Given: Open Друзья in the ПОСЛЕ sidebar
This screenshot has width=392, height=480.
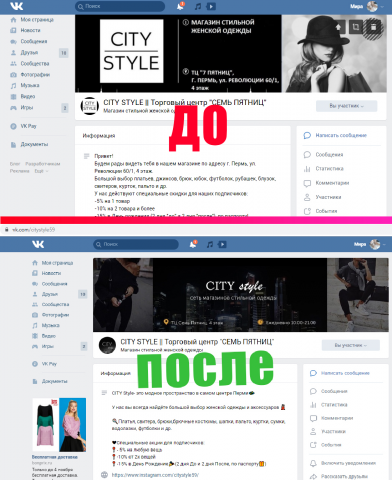Looking at the screenshot, I should tap(45, 294).
